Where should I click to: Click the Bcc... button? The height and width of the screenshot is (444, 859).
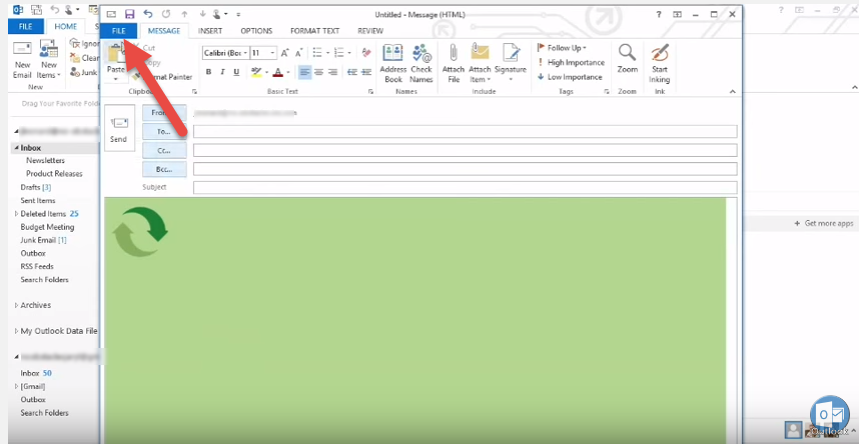164,169
